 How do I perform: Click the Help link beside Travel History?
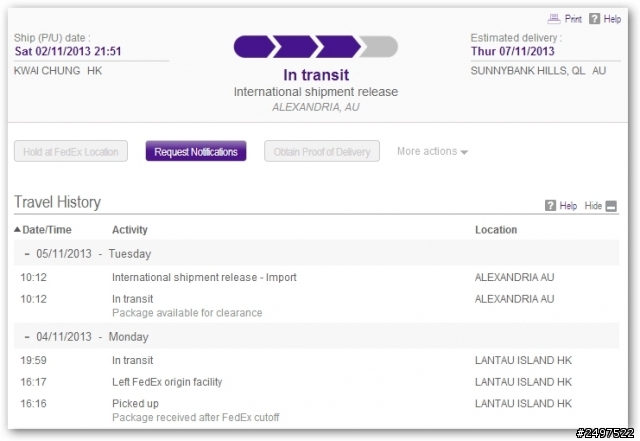(568, 205)
